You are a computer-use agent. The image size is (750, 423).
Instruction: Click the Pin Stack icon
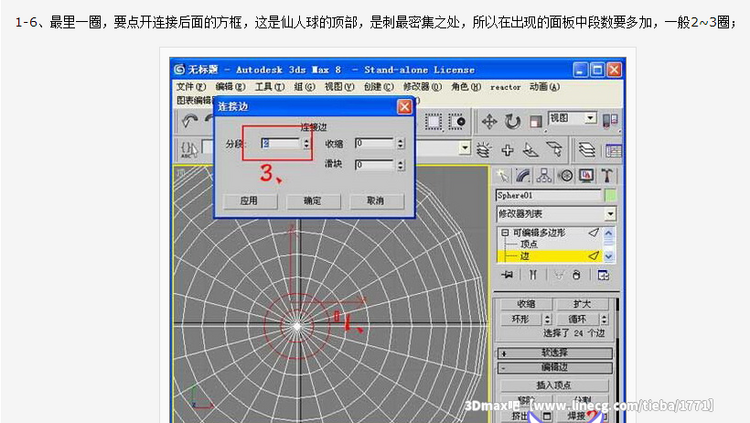[507, 275]
